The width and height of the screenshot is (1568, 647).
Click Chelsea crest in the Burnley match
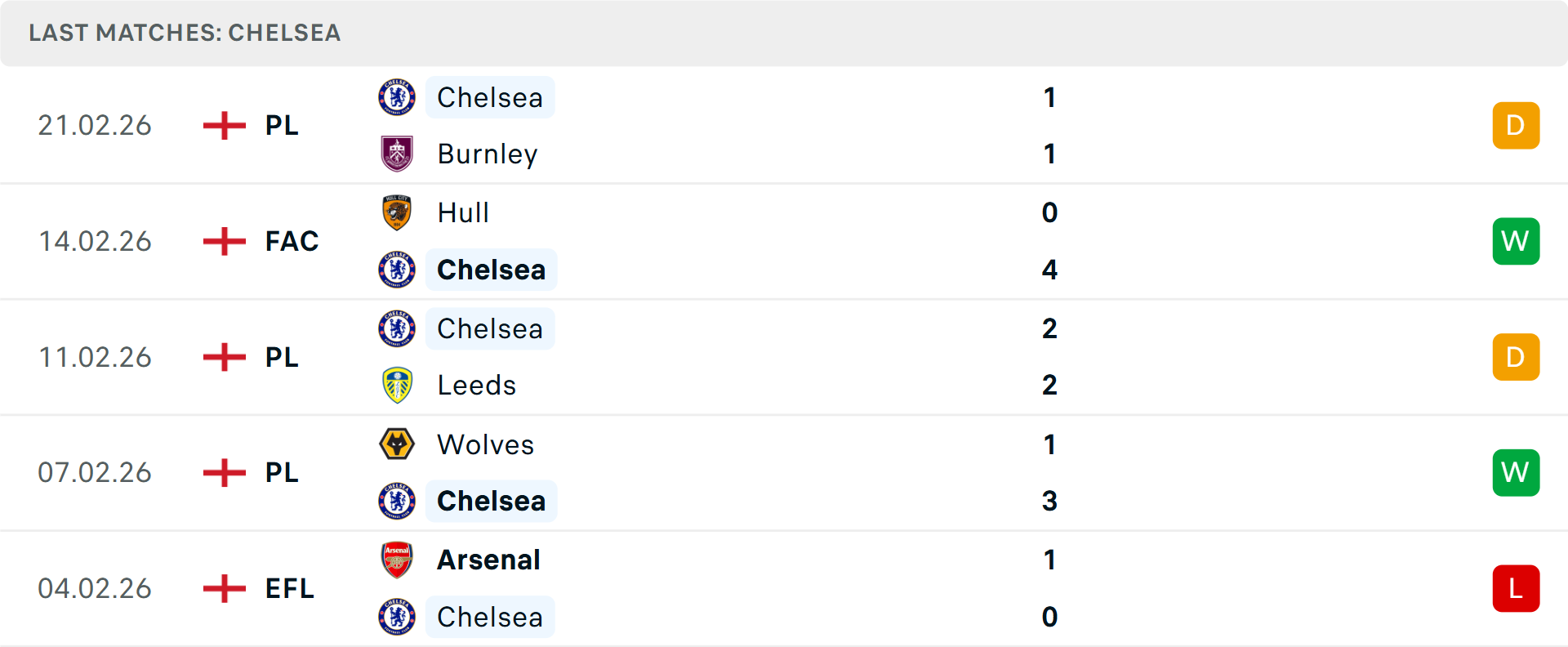click(397, 97)
